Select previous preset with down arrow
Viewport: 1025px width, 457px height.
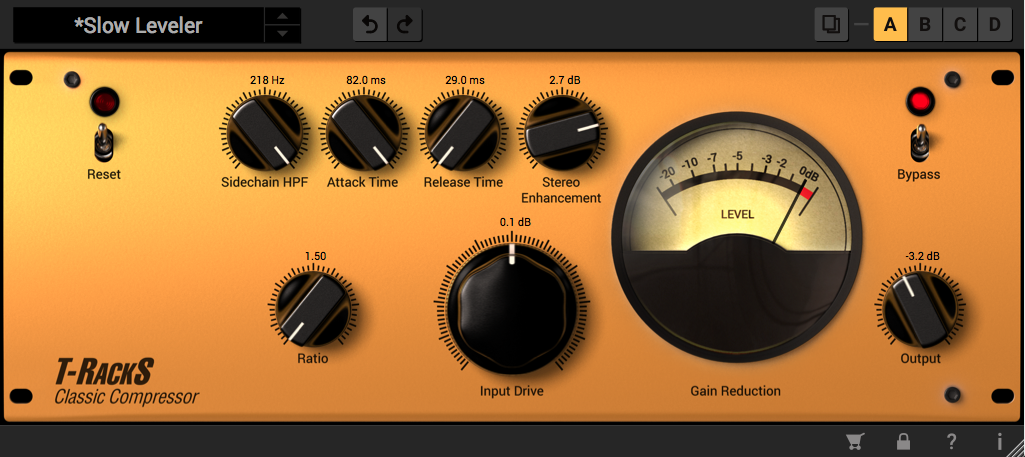pyautogui.click(x=282, y=33)
